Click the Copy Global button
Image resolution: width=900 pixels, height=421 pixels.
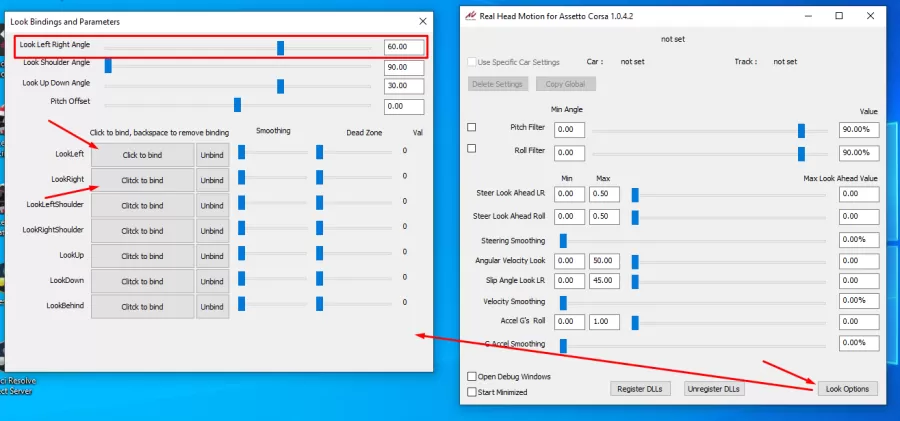tap(565, 84)
